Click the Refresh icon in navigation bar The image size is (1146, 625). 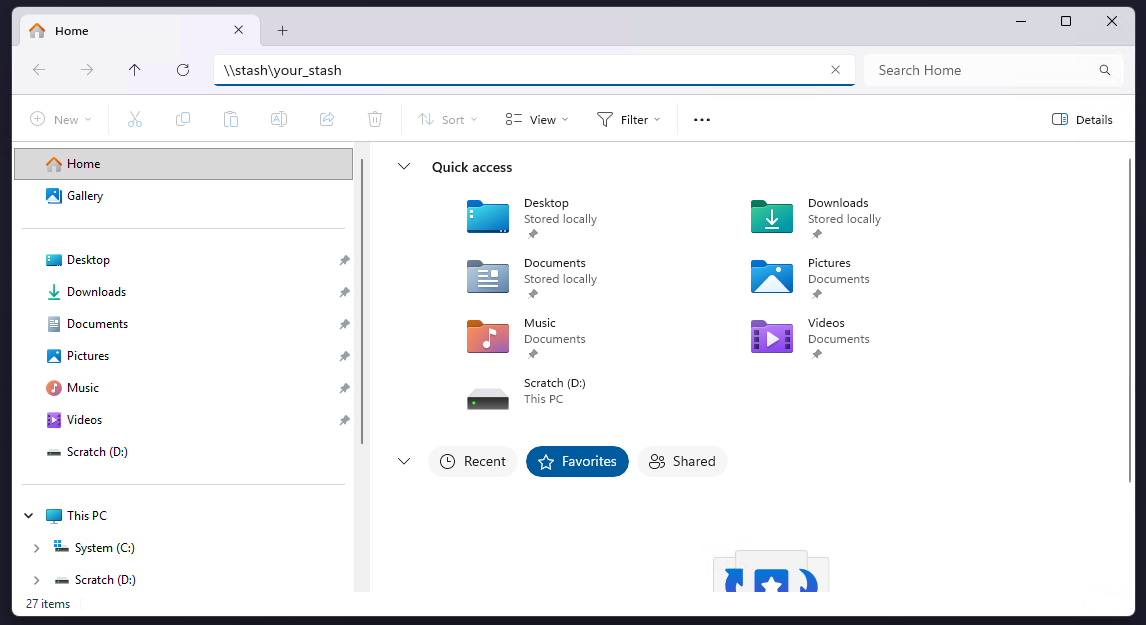[183, 70]
